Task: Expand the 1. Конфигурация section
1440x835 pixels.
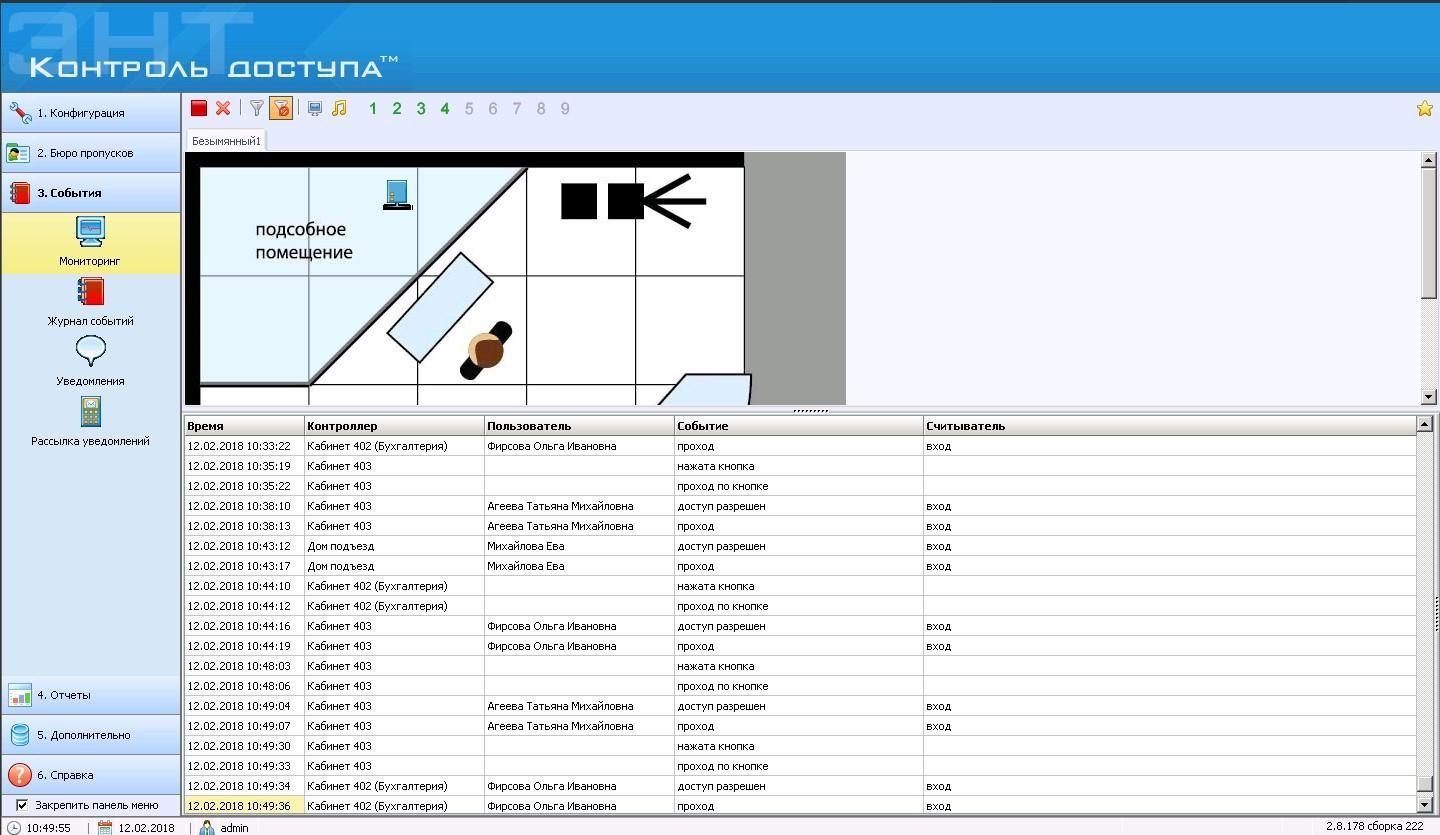Action: click(90, 113)
